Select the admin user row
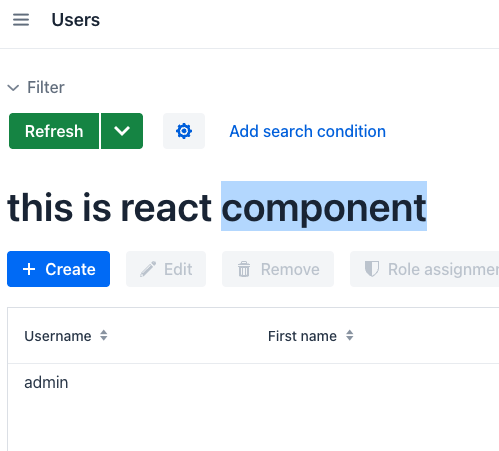The width and height of the screenshot is (499, 451). coord(253,382)
